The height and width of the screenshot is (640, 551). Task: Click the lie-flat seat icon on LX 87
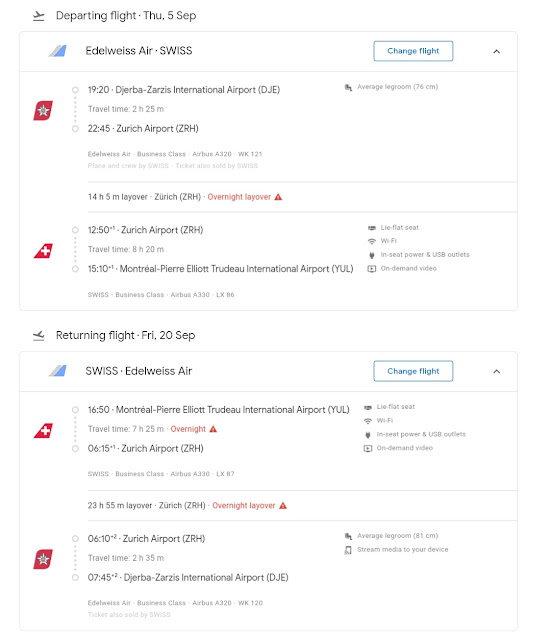click(x=368, y=407)
